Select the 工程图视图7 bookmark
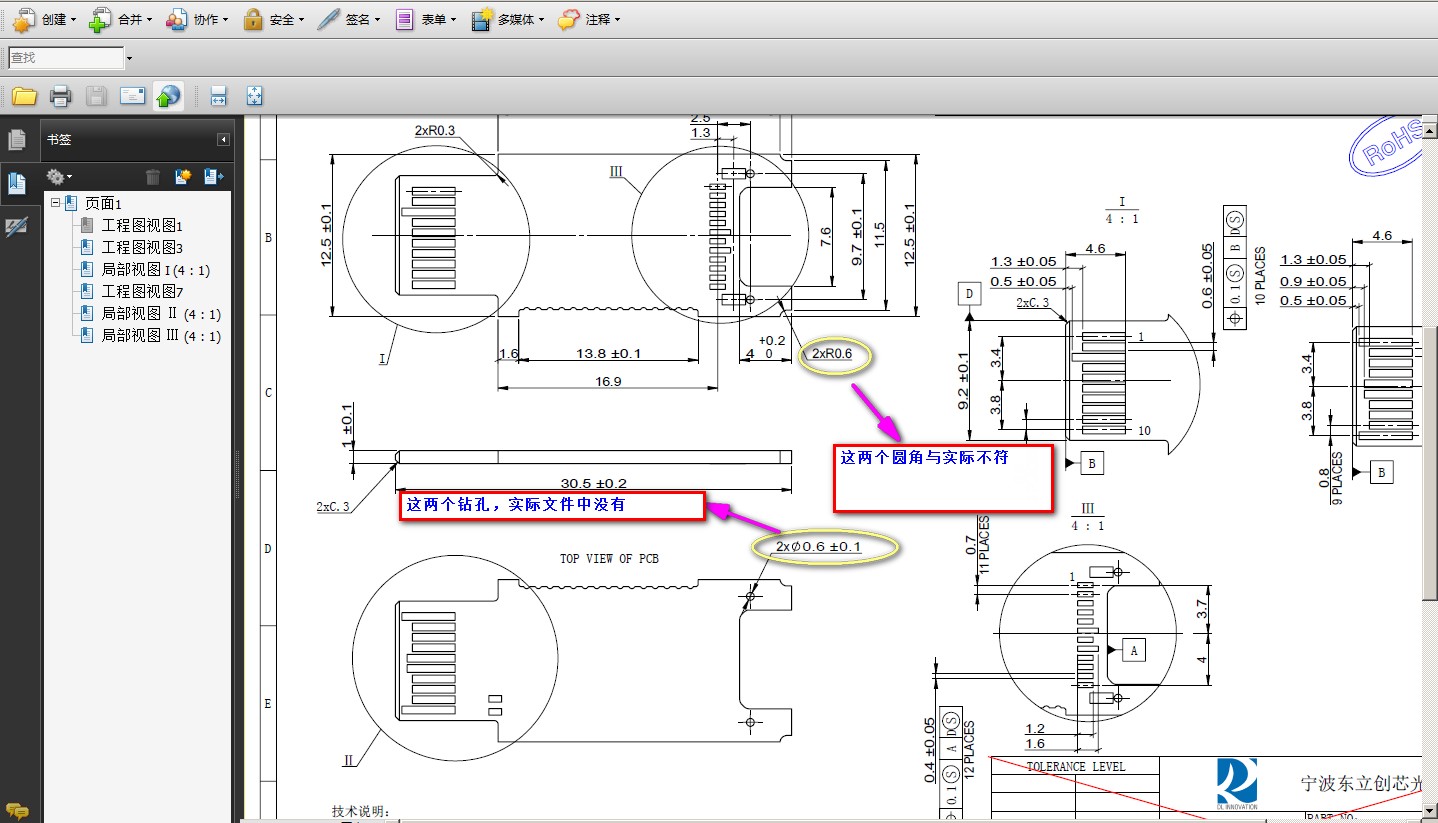 [x=142, y=292]
